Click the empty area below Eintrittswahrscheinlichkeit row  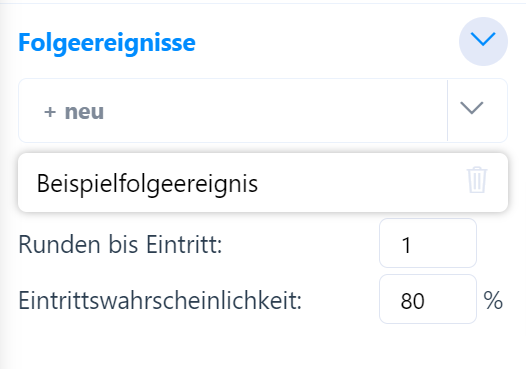coord(263,347)
